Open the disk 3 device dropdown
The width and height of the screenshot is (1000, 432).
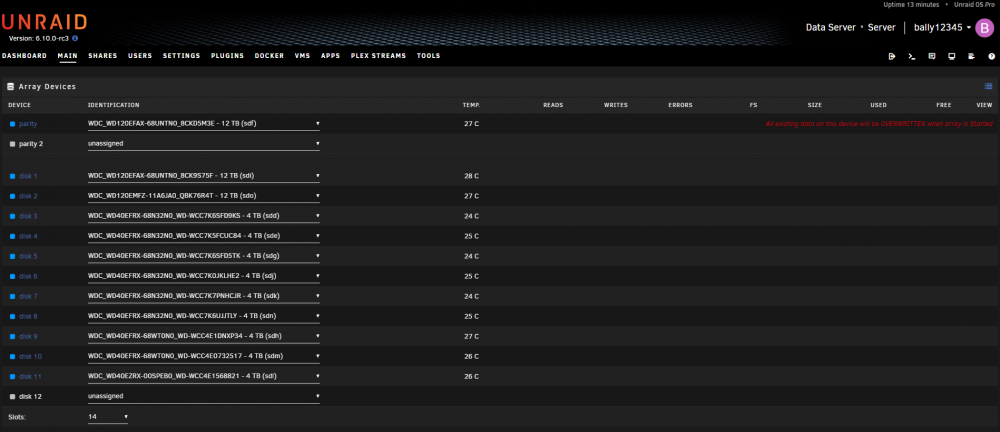tap(203, 216)
